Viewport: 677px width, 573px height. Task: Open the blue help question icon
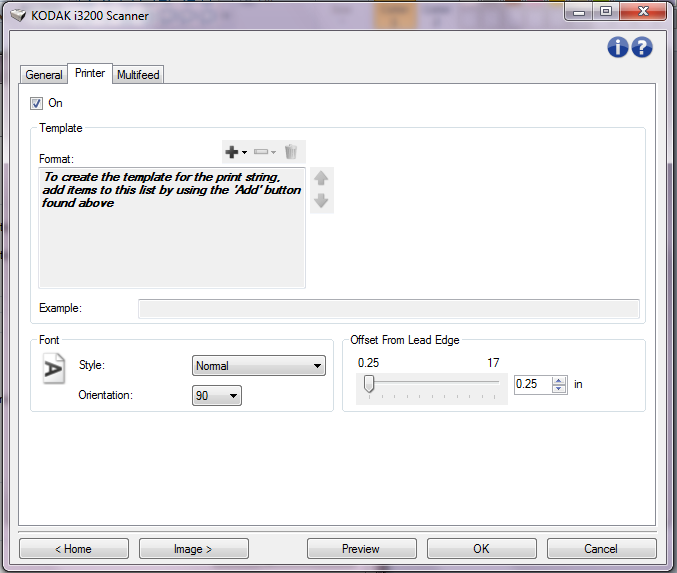[642, 47]
